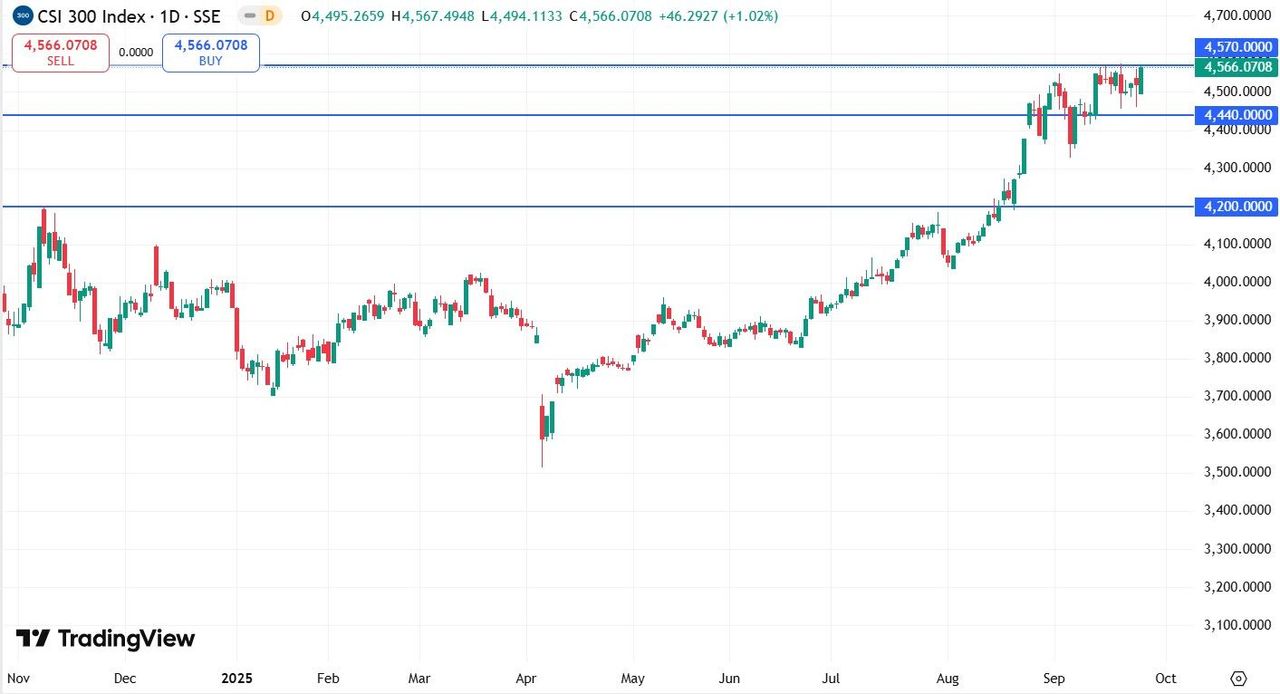
Task: Click the Jul label on the time axis
Action: tap(831, 678)
